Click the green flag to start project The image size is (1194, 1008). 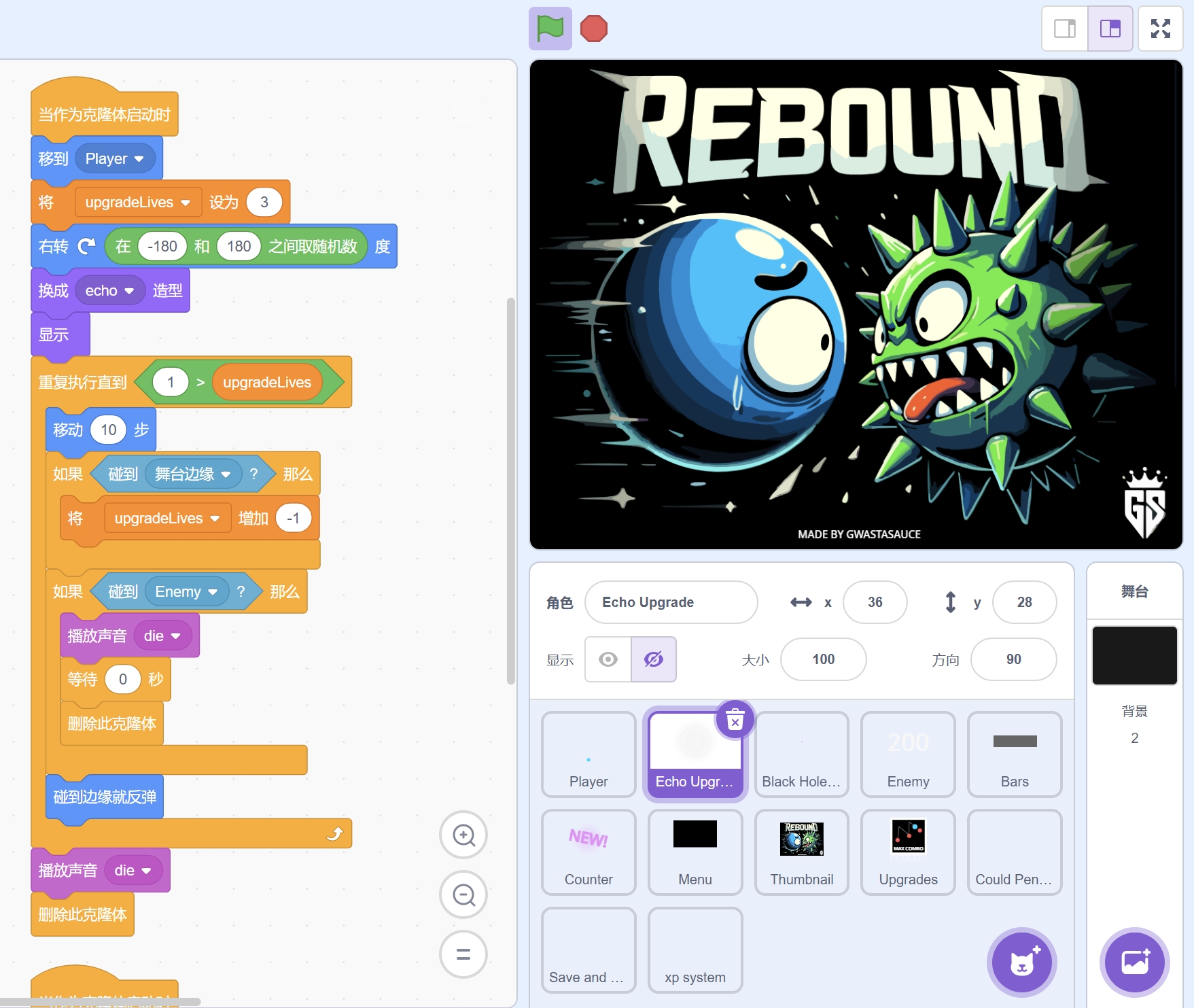coord(550,29)
